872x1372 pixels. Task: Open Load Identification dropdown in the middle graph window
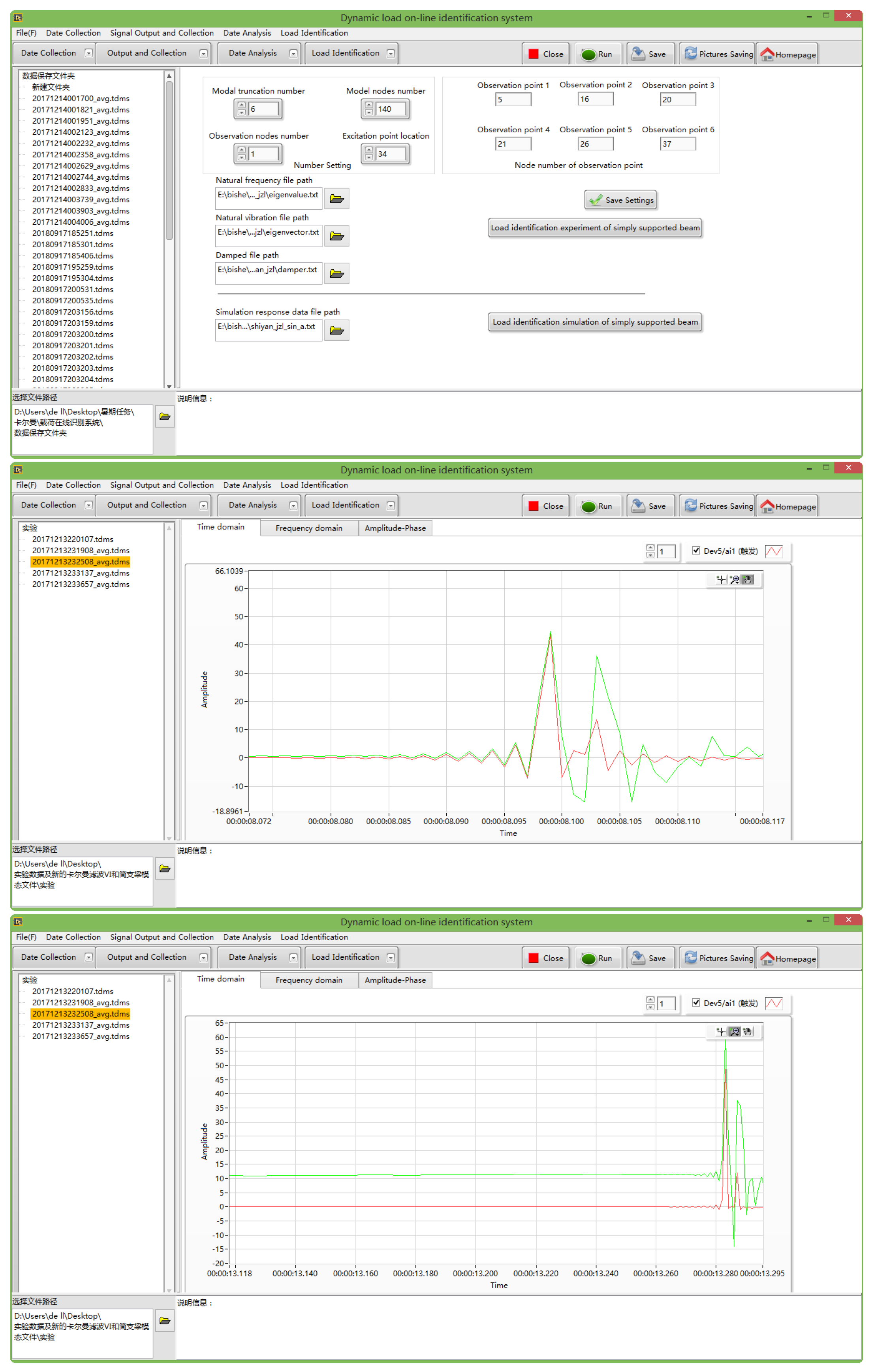pyautogui.click(x=391, y=506)
